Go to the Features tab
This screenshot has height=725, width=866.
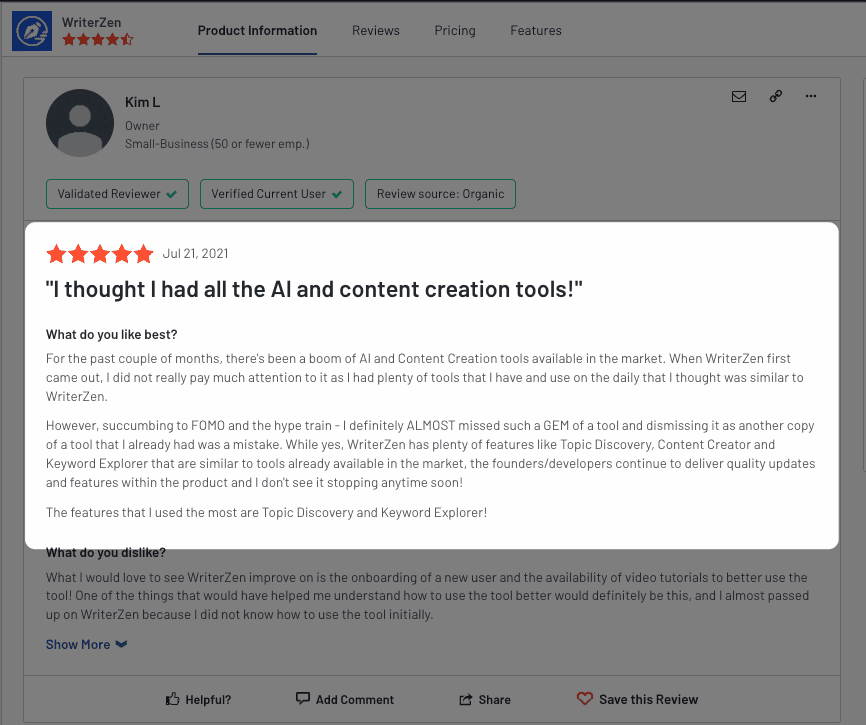pos(536,30)
